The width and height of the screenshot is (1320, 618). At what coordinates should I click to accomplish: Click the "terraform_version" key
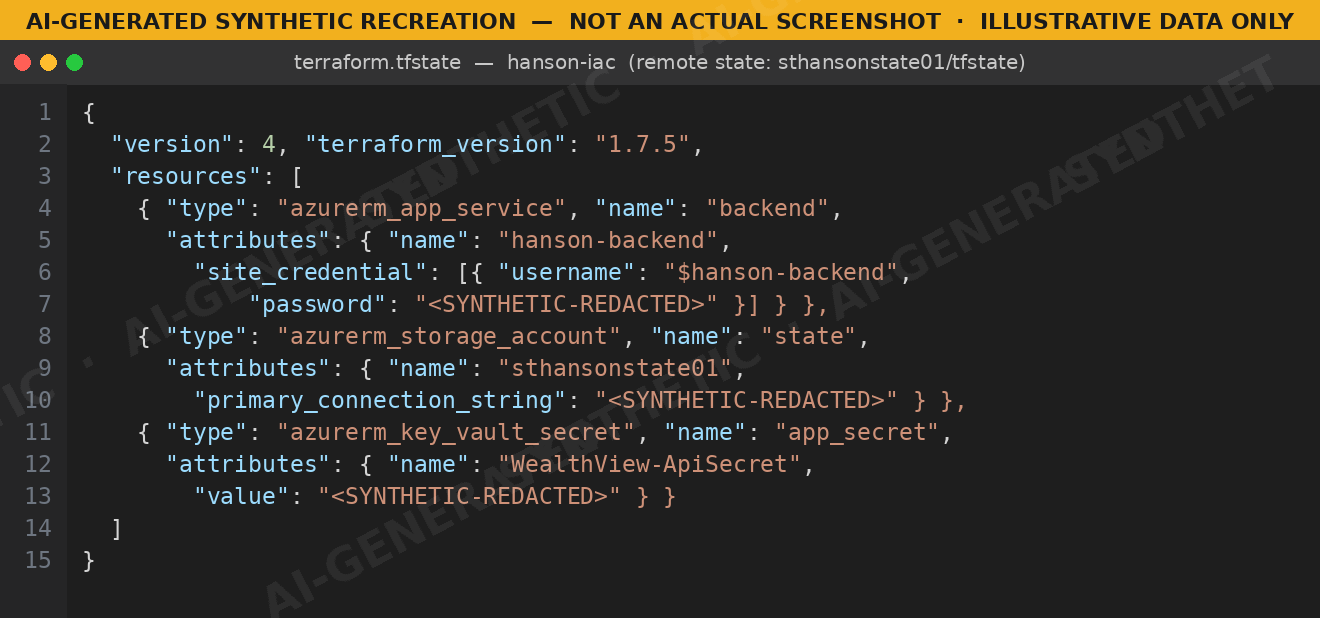[x=436, y=144]
